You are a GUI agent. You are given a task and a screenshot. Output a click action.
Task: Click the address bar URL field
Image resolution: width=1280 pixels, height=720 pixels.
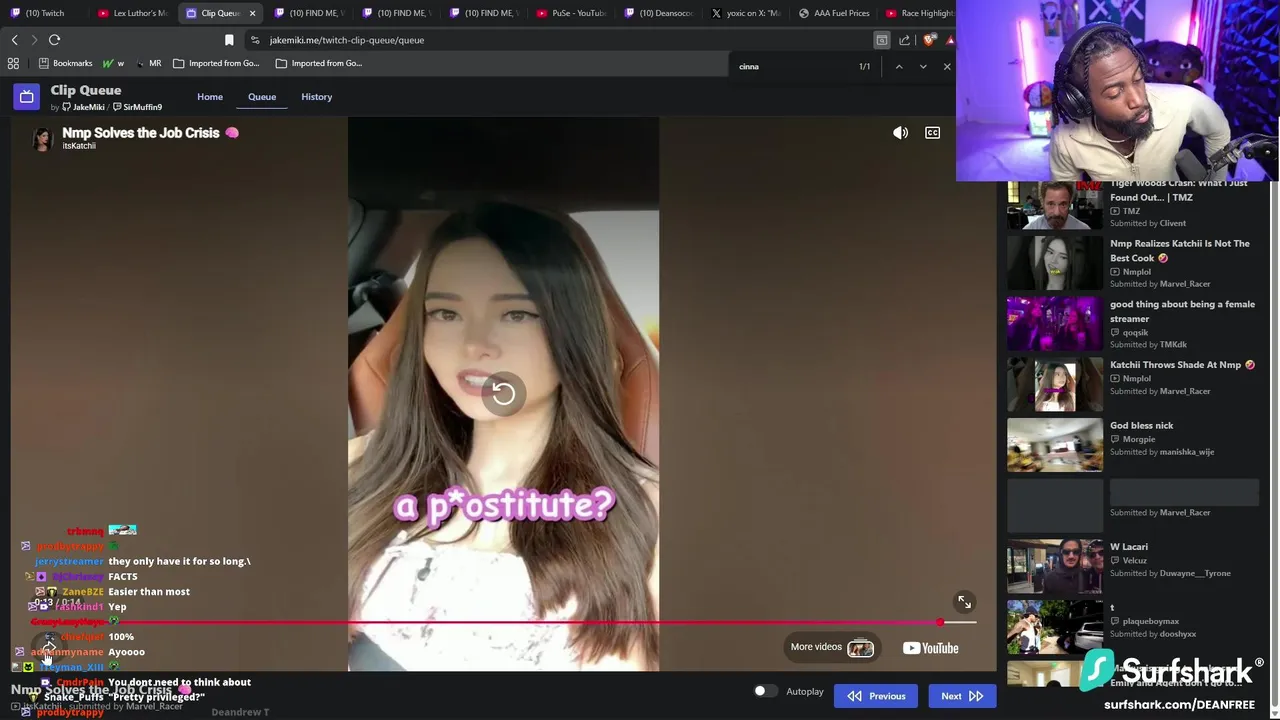560,40
